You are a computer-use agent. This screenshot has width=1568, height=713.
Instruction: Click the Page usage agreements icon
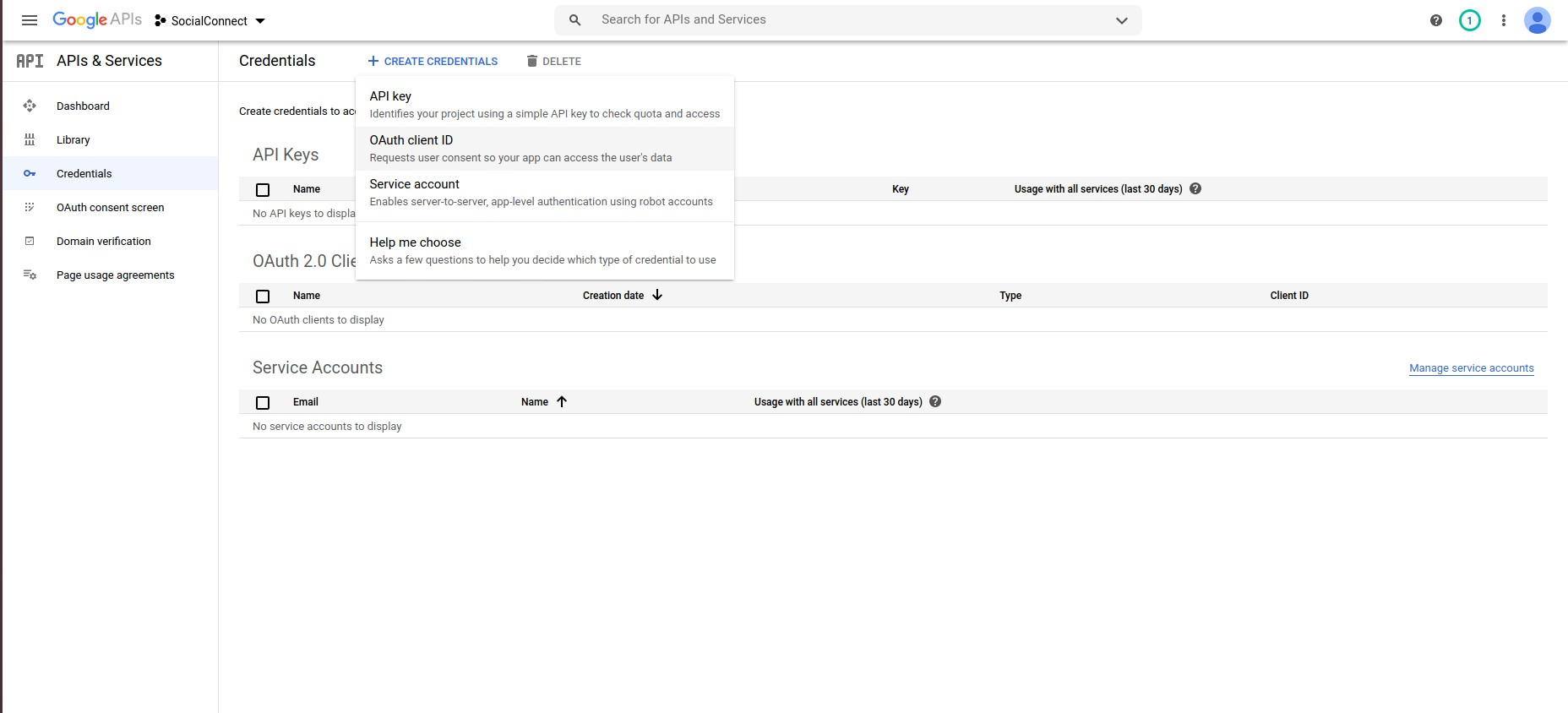point(30,275)
